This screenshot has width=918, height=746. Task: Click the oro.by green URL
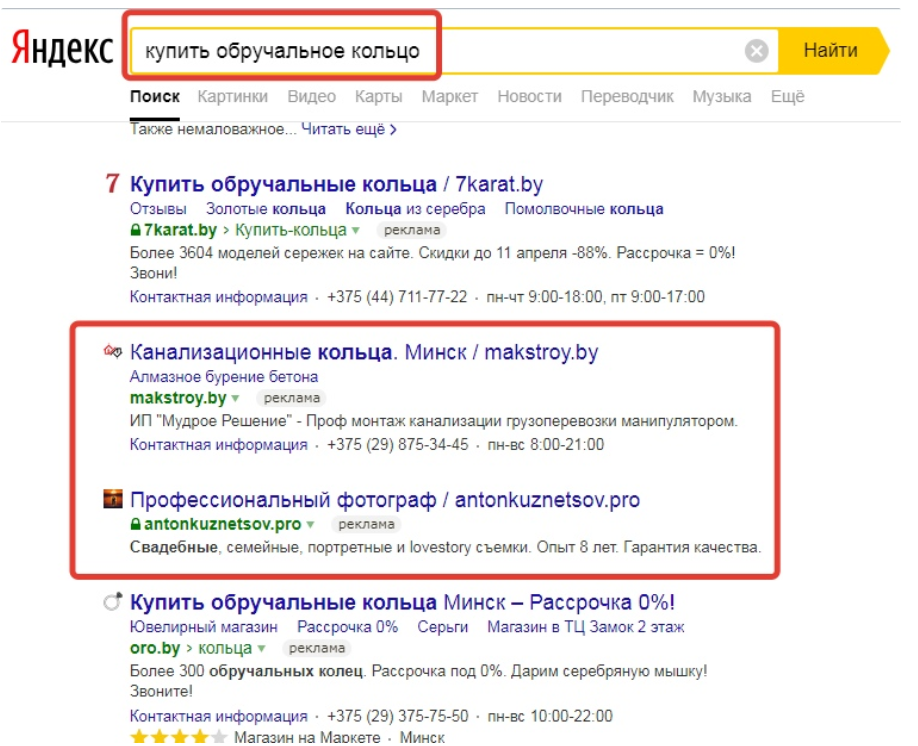point(155,648)
